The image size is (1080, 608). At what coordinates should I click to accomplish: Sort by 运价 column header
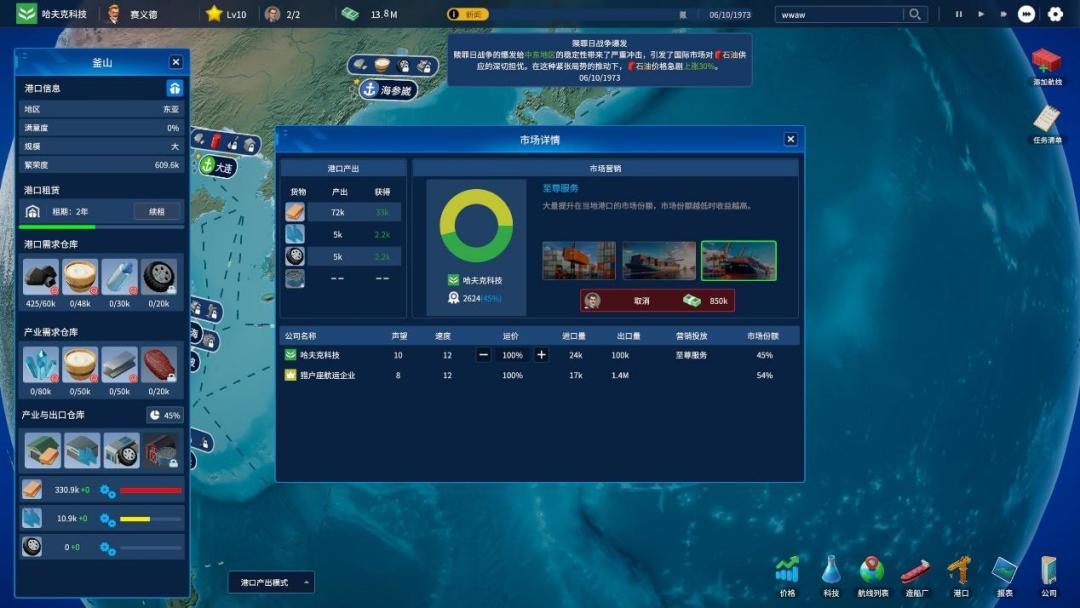tap(510, 336)
